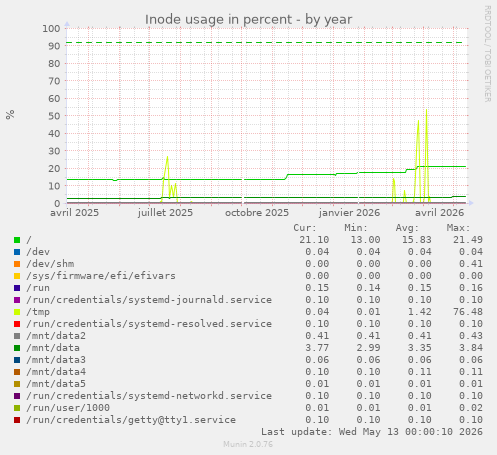Screen dimensions: 497x455
Task: Click the 'Max:' column header
Action: point(459,228)
